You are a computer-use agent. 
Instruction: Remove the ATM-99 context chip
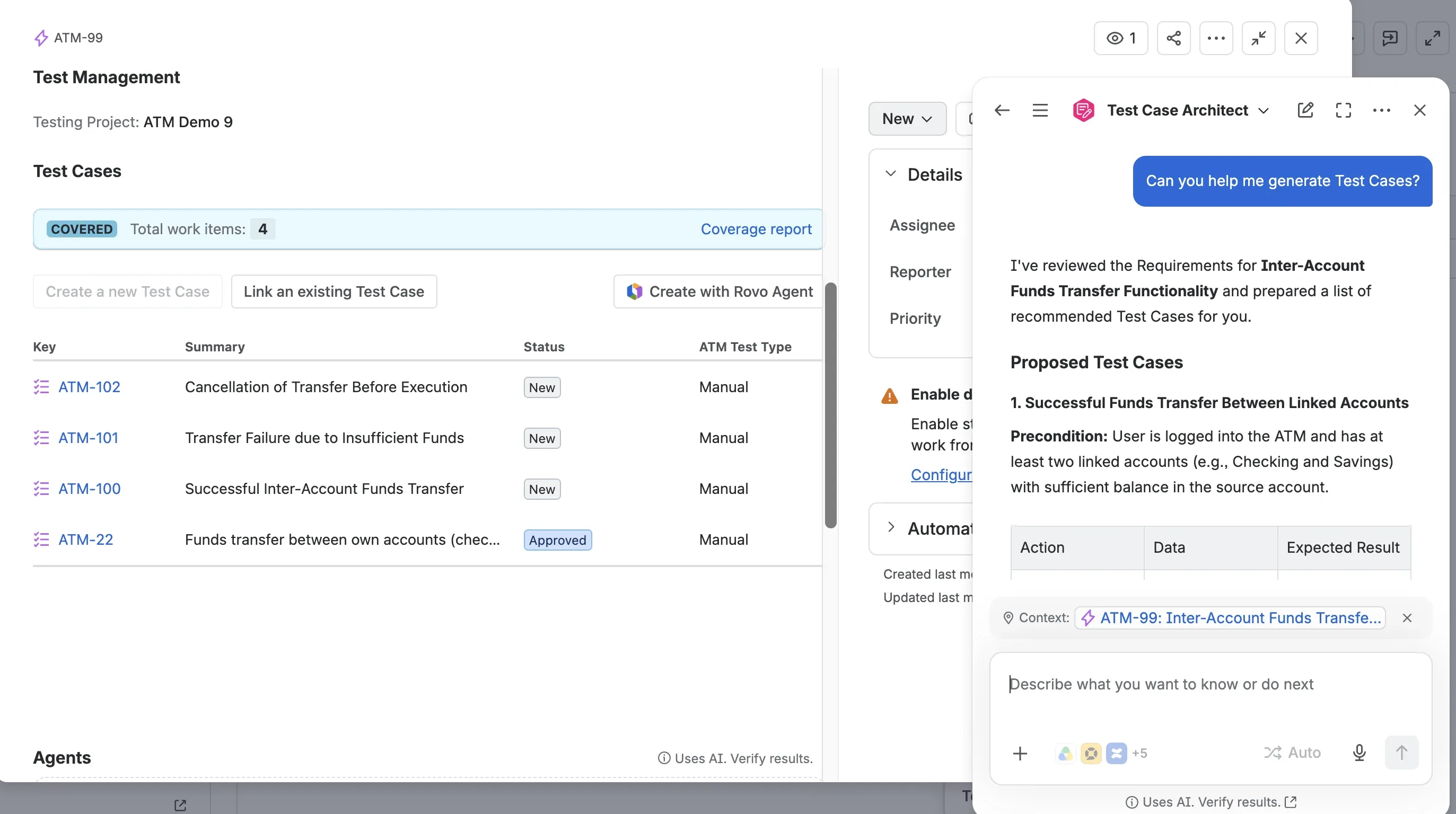pyautogui.click(x=1407, y=617)
